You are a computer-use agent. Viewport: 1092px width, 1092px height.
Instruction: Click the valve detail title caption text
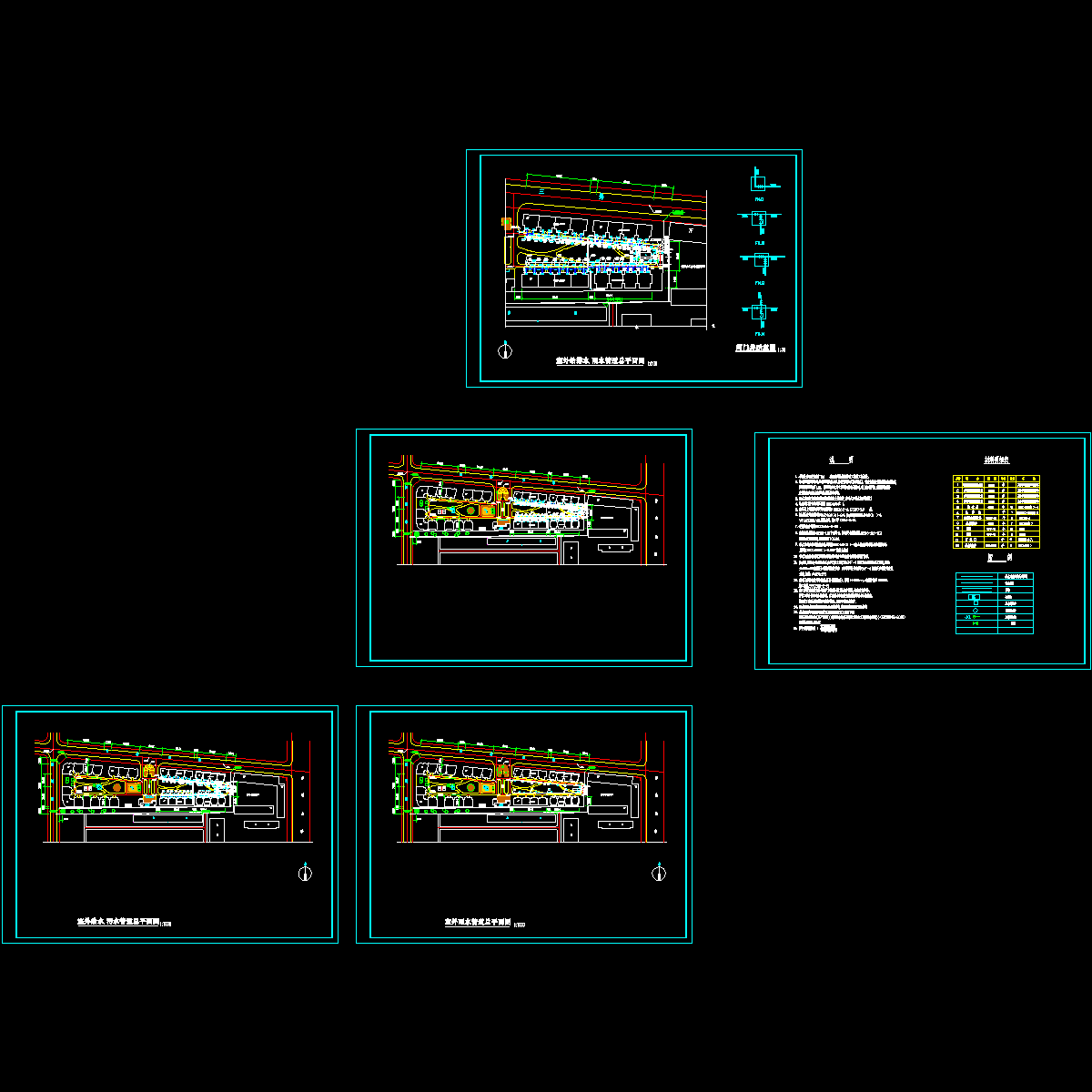click(758, 348)
